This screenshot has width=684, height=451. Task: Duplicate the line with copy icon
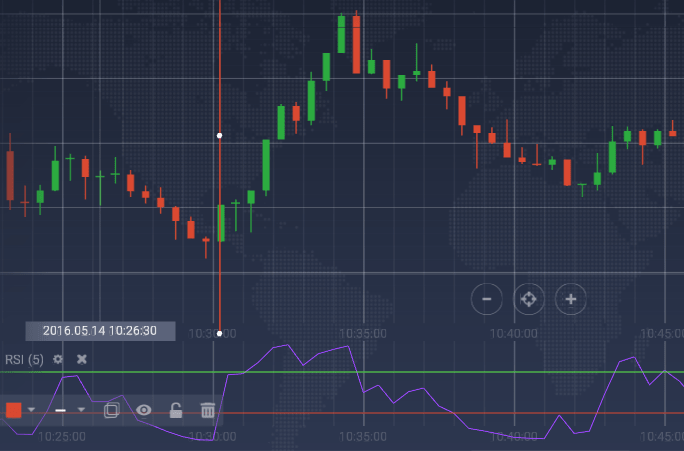112,410
